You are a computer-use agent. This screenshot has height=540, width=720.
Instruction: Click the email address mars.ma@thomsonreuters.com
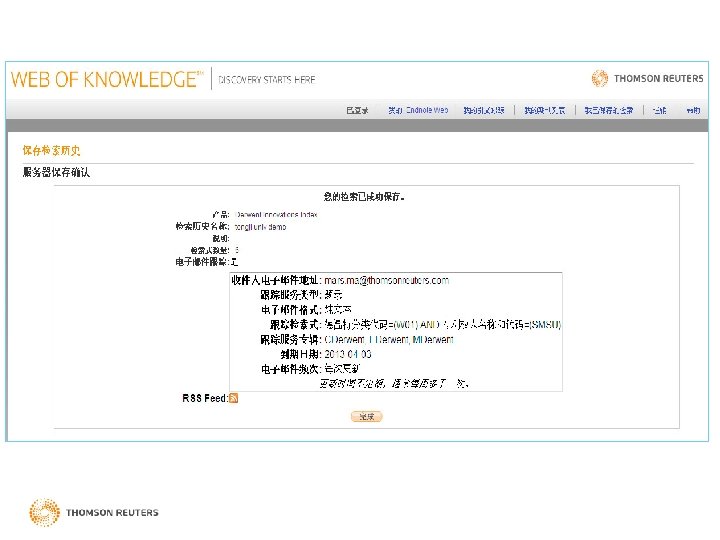387,280
